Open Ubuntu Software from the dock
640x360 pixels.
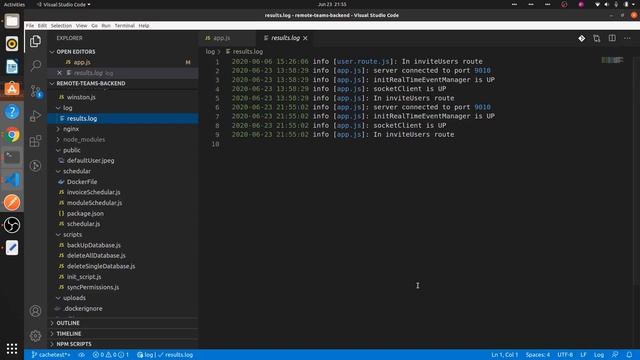[x=12, y=89]
